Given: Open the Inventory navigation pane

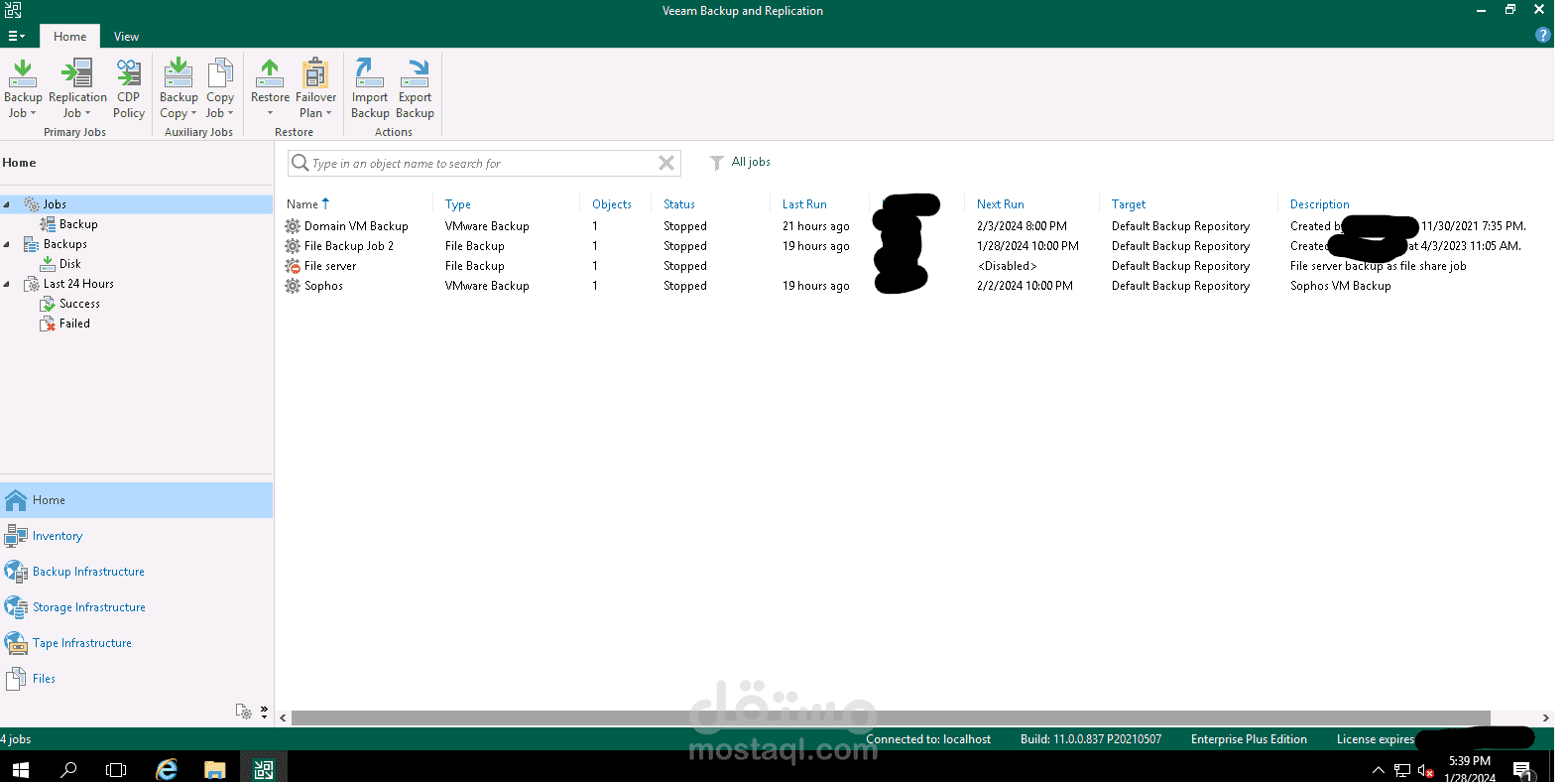Looking at the screenshot, I should [x=136, y=536].
